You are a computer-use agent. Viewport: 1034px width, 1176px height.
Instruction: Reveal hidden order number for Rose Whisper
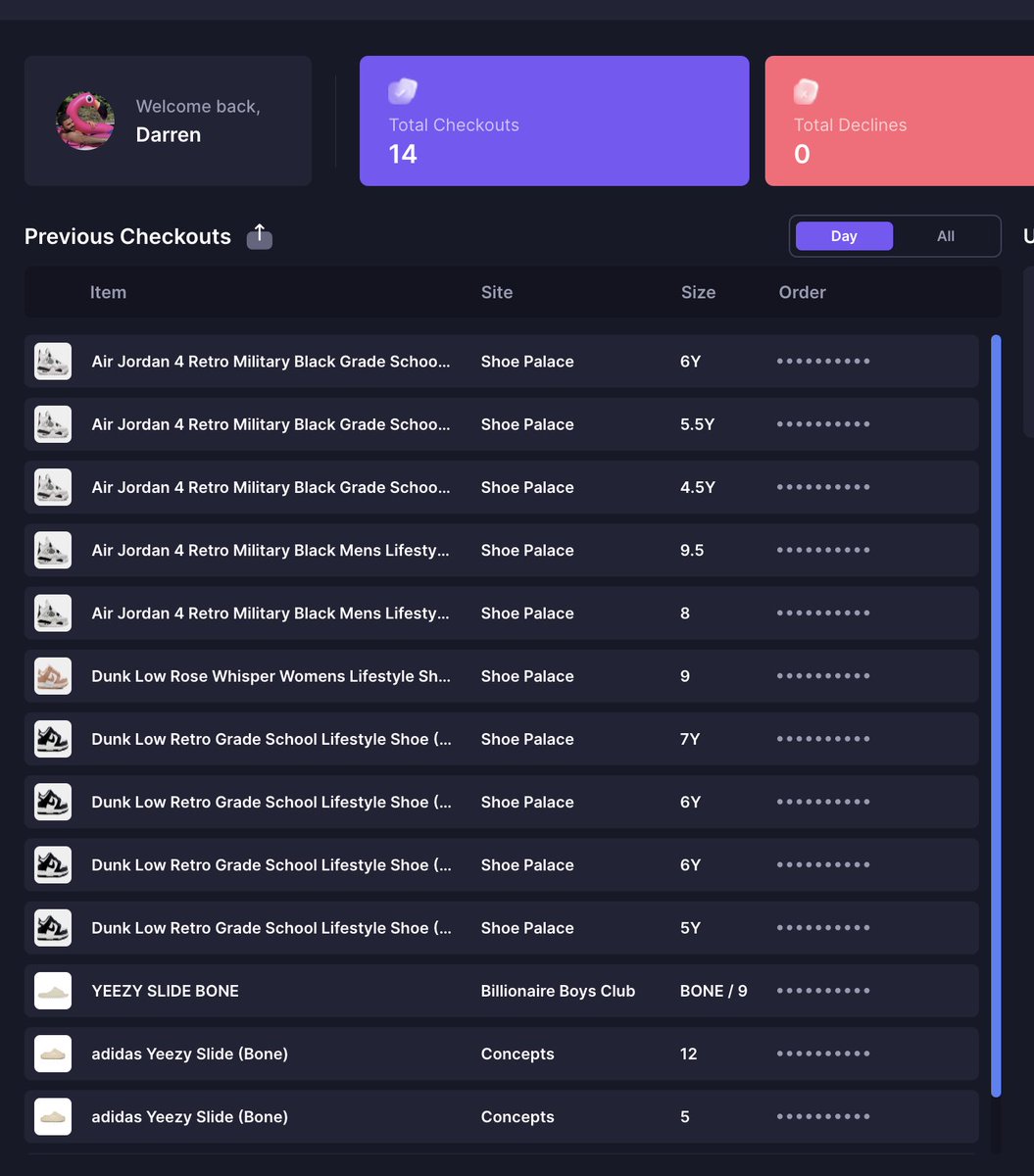coord(823,676)
